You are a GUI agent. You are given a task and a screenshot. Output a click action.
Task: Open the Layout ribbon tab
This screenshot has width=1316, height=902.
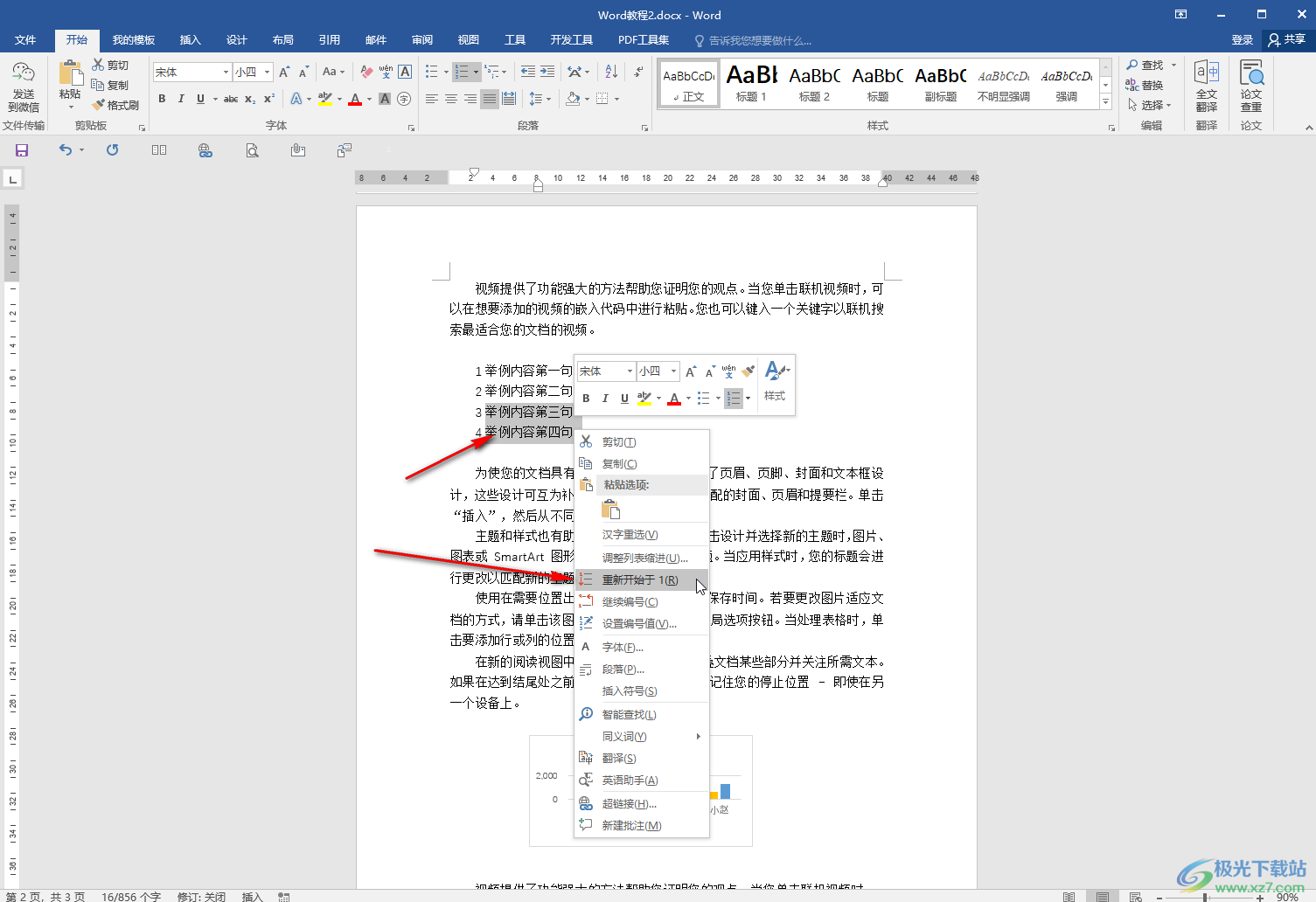pos(282,40)
